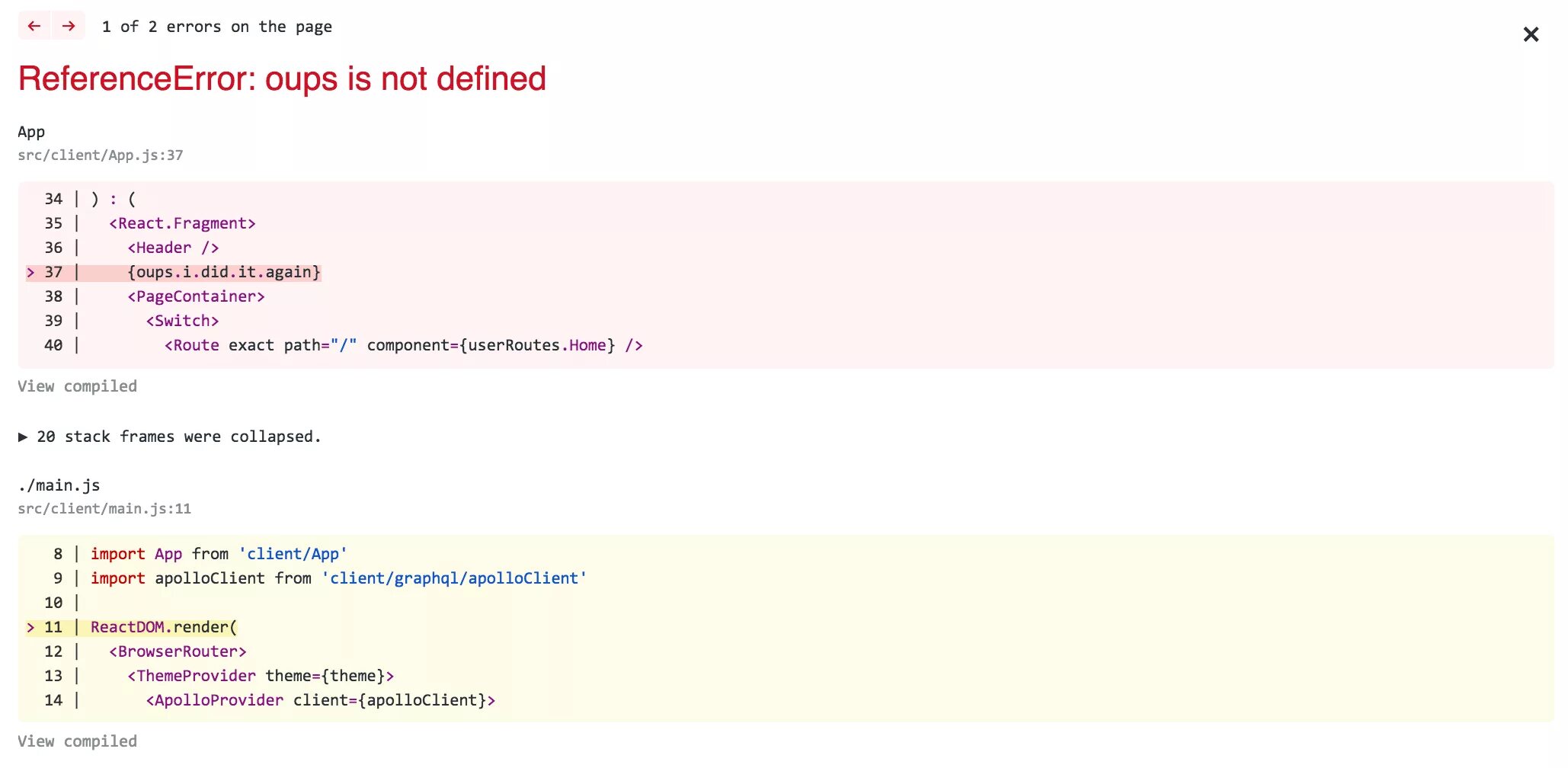This screenshot has width=1568, height=768.
Task: Open src/client/App.js:37 file location
Action: click(101, 155)
